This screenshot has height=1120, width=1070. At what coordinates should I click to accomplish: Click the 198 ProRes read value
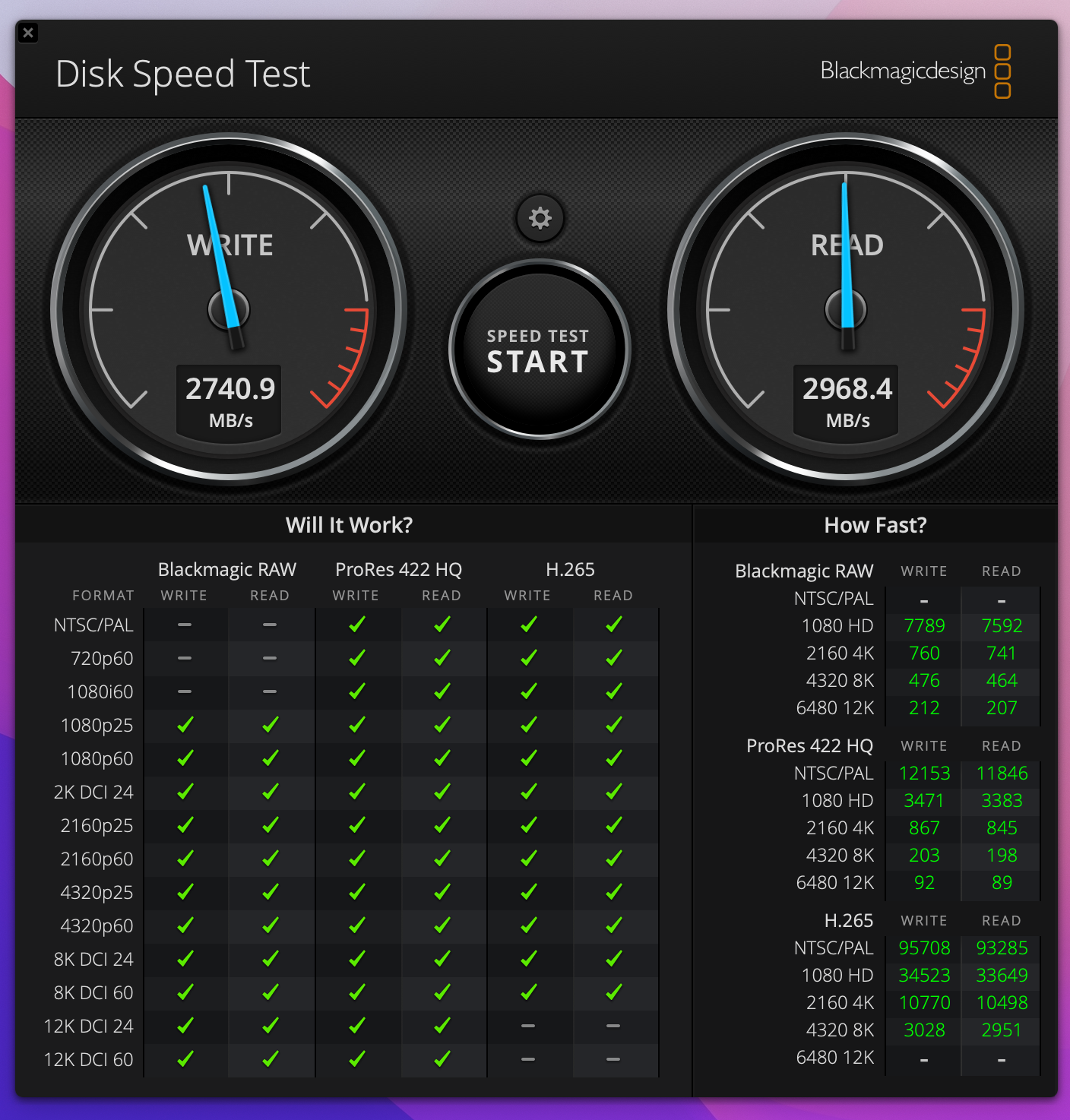[1002, 856]
